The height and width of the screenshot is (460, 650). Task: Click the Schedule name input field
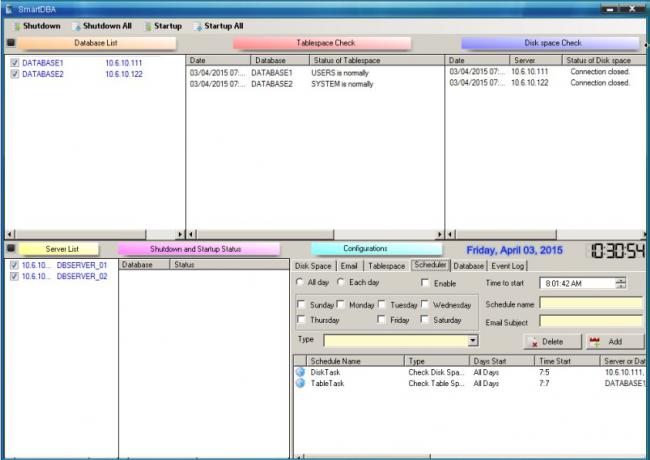pos(591,303)
